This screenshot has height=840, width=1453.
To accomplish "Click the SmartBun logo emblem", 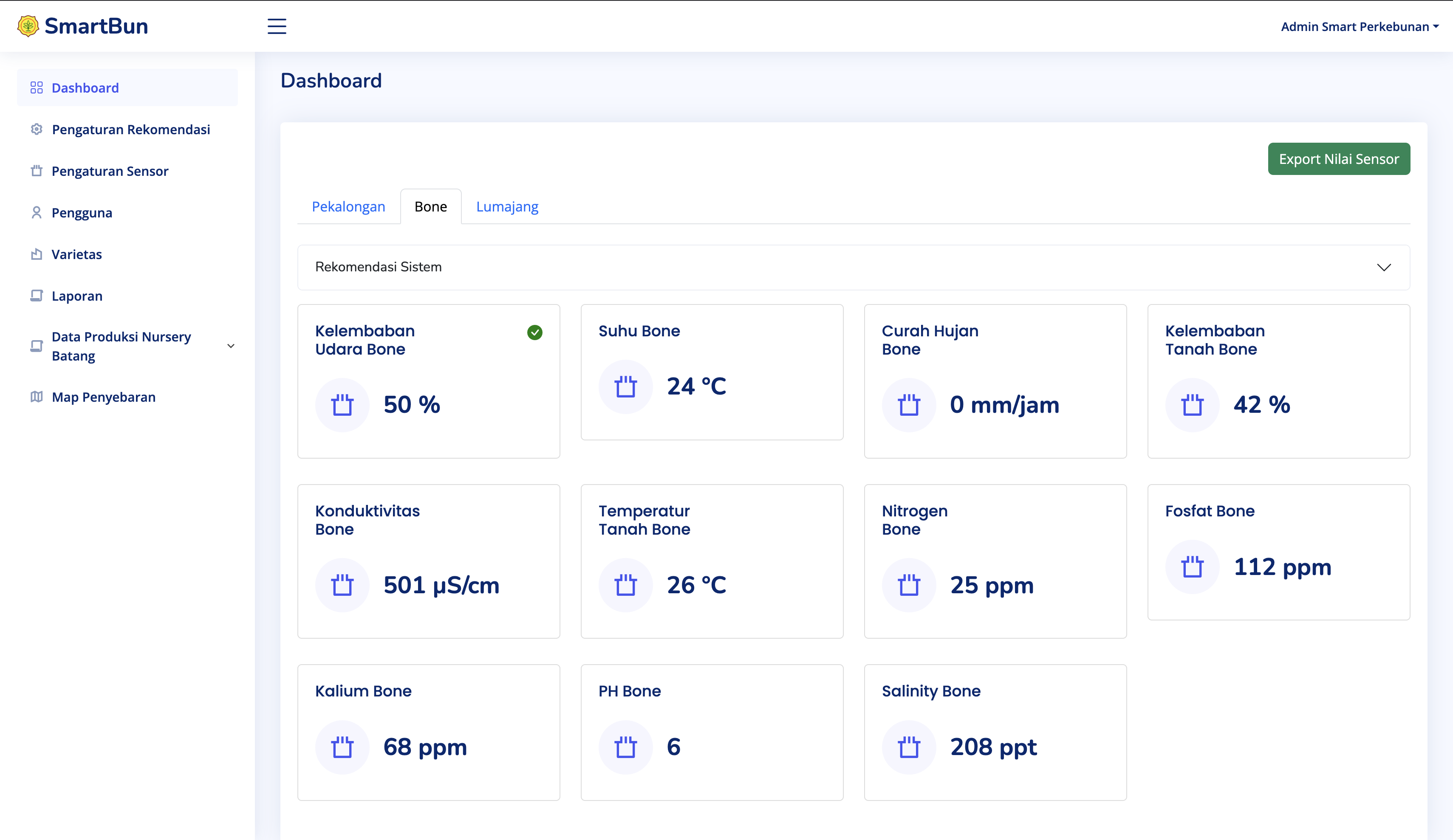I will [28, 26].
